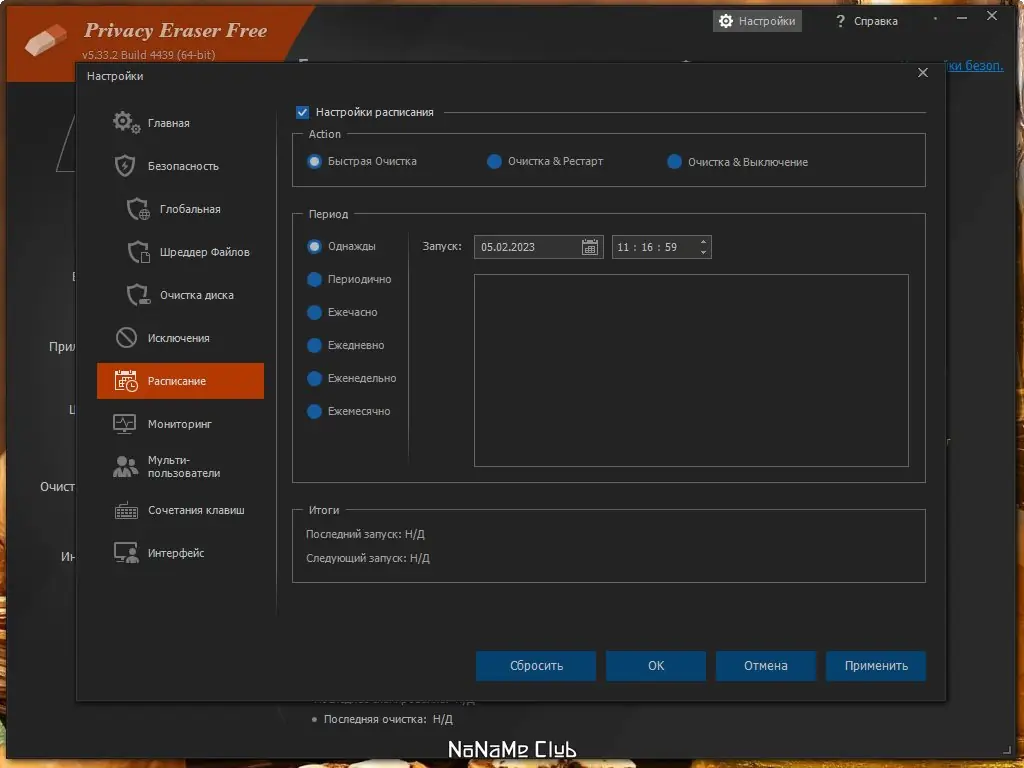Click the keyboard icon beside Сочетания клавиш
Screen dimensions: 1024x768
tap(126, 510)
